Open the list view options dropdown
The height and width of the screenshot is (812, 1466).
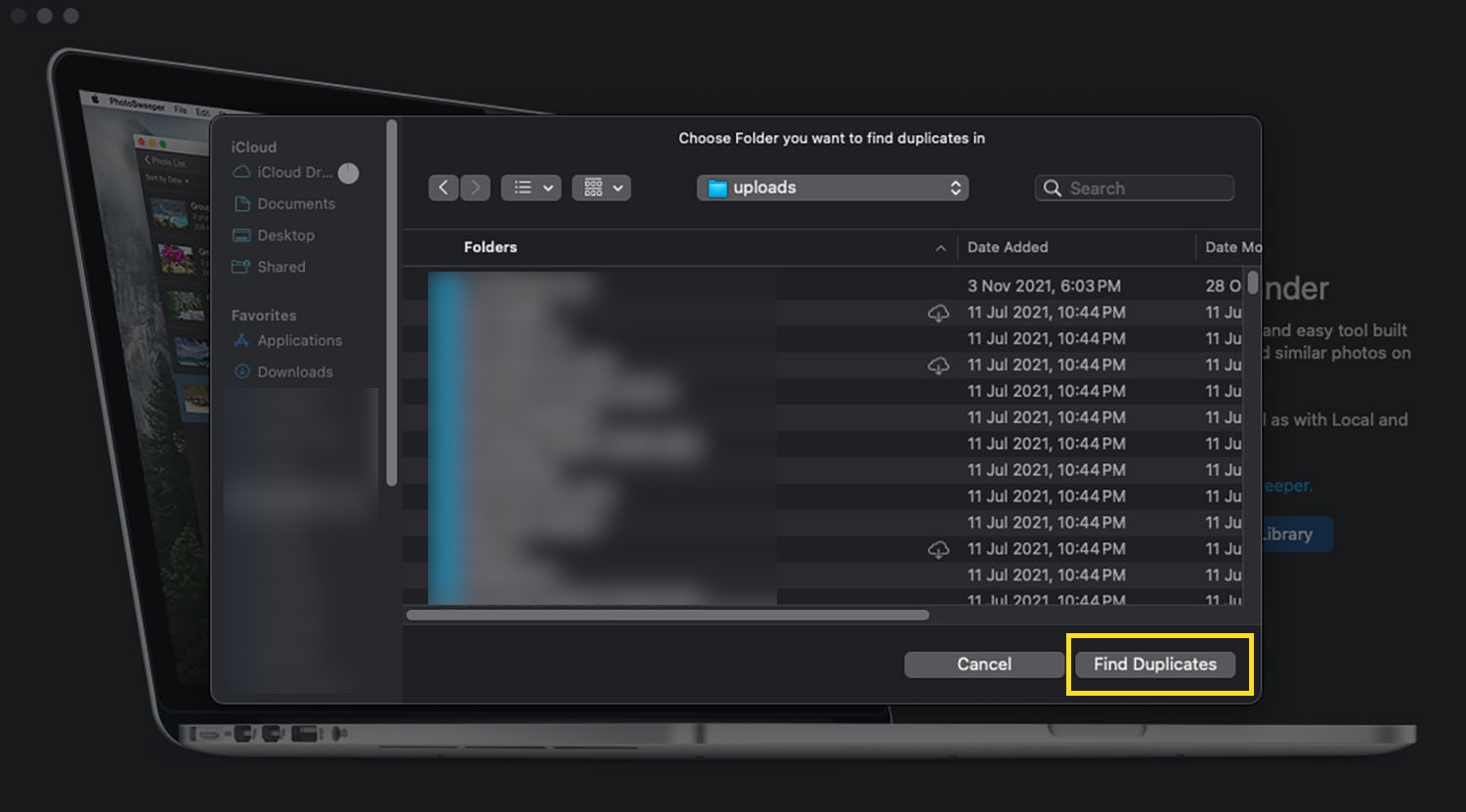click(x=531, y=188)
